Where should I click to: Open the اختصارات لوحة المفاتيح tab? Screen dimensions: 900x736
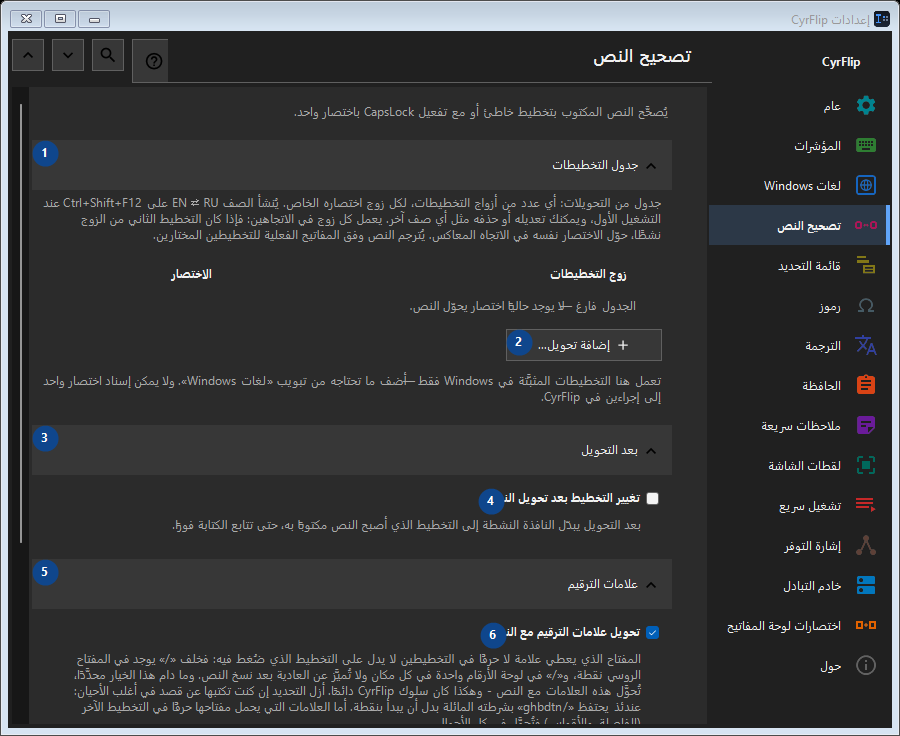[x=800, y=625]
